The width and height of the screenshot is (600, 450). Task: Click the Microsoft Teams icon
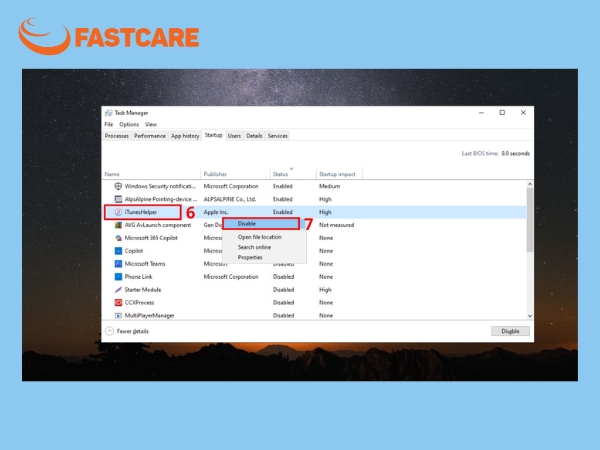pyautogui.click(x=118, y=264)
